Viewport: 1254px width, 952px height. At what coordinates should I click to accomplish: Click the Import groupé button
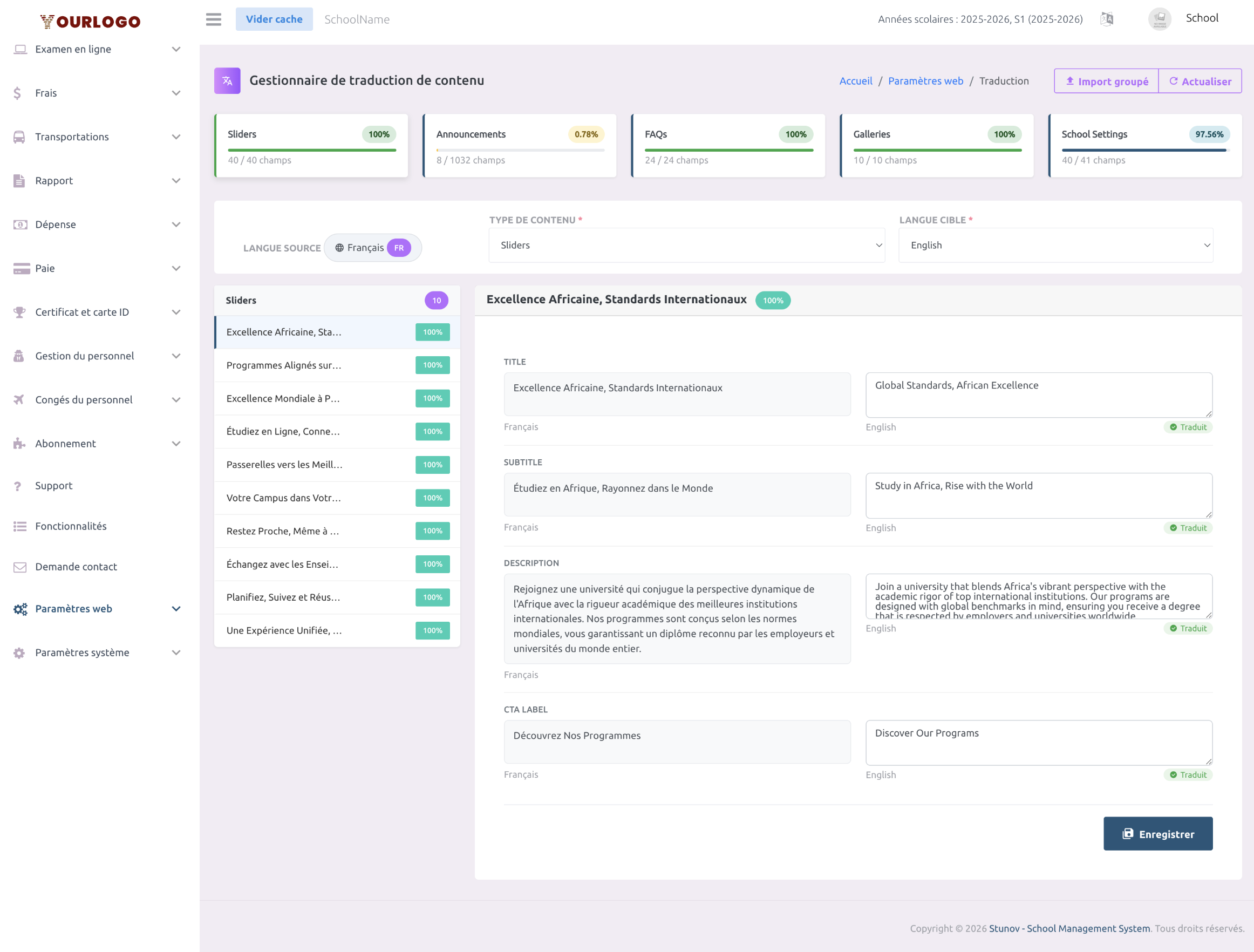click(1106, 81)
